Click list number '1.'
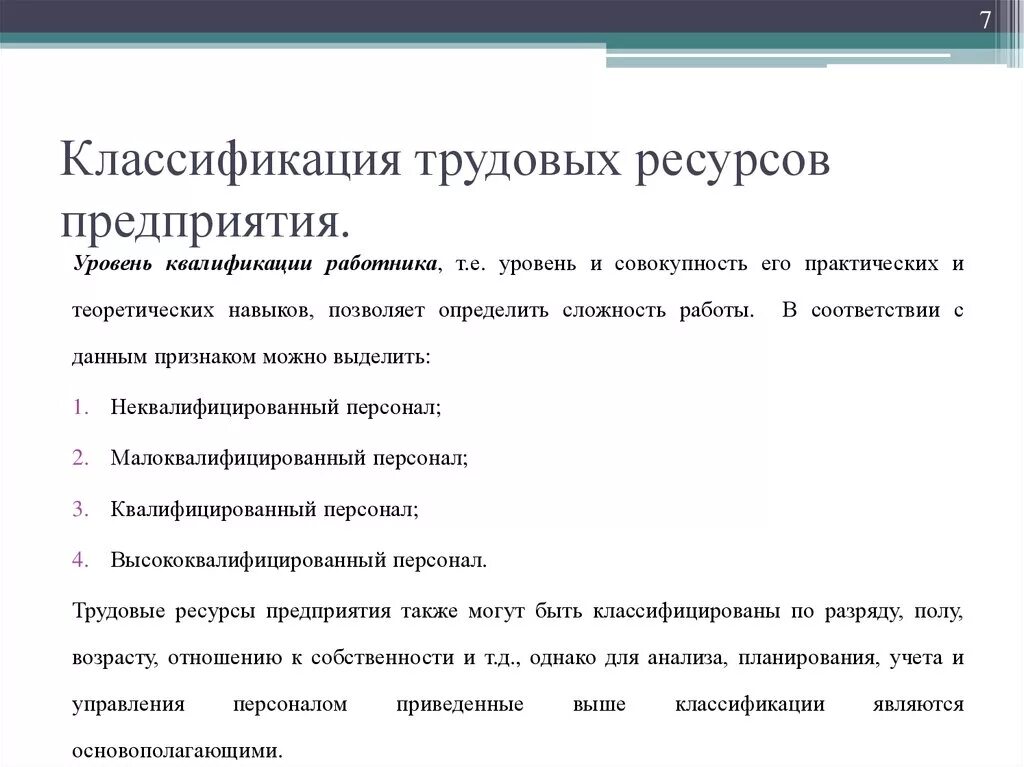 (x=80, y=408)
